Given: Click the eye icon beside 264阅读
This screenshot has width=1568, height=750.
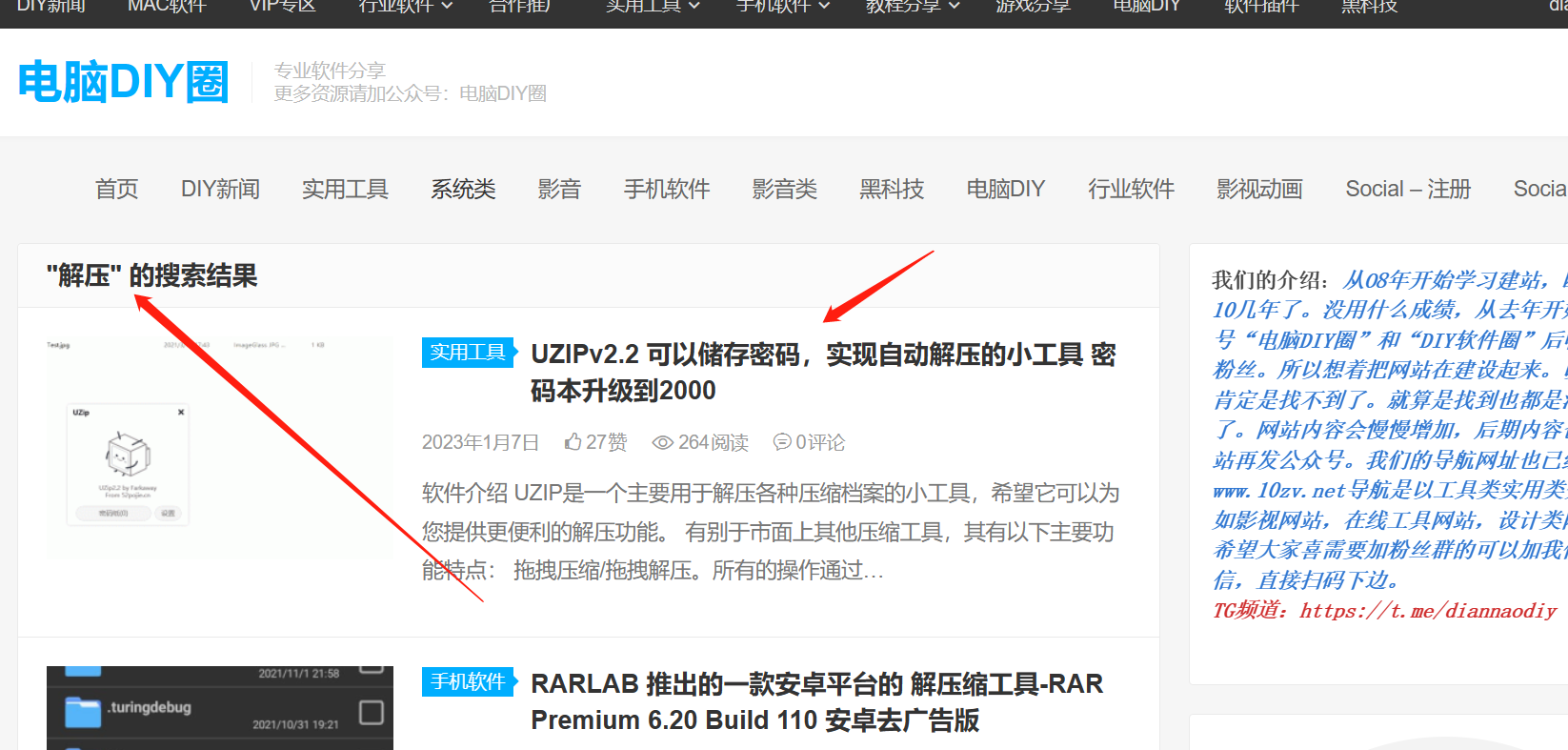Looking at the screenshot, I should (x=662, y=443).
